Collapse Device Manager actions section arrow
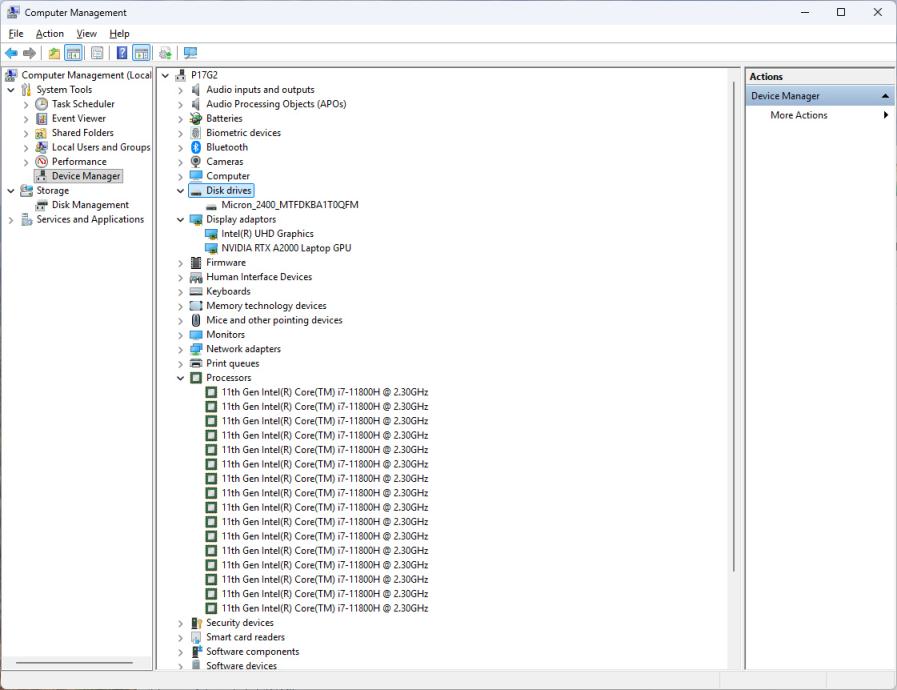 885,96
